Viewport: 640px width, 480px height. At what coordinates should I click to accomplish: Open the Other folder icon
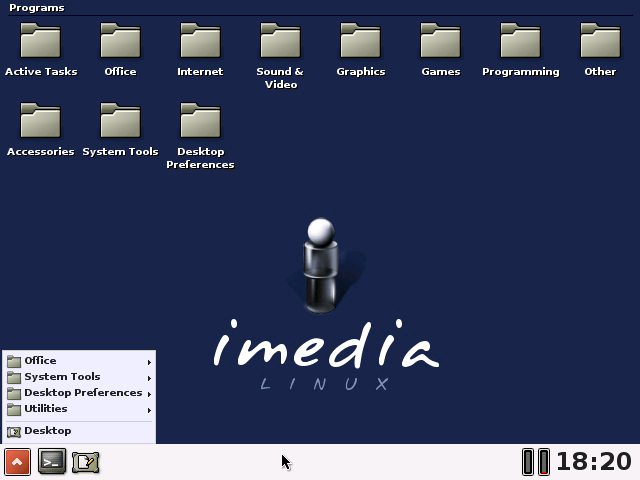[x=600, y=42]
